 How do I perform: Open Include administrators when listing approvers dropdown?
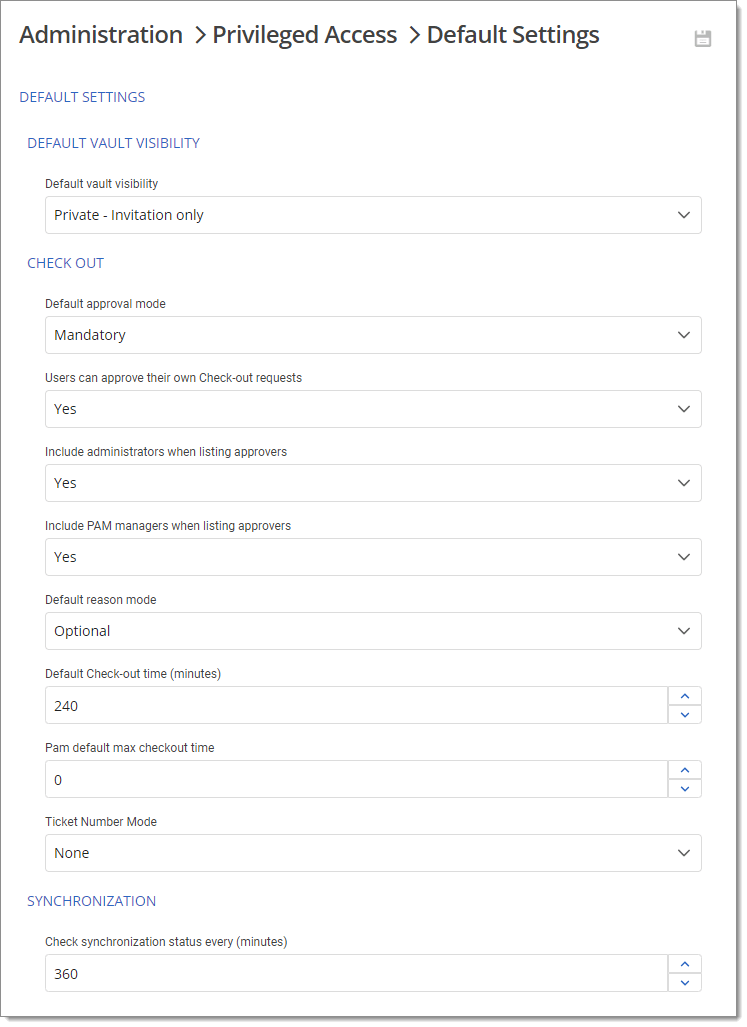pyautogui.click(x=373, y=483)
